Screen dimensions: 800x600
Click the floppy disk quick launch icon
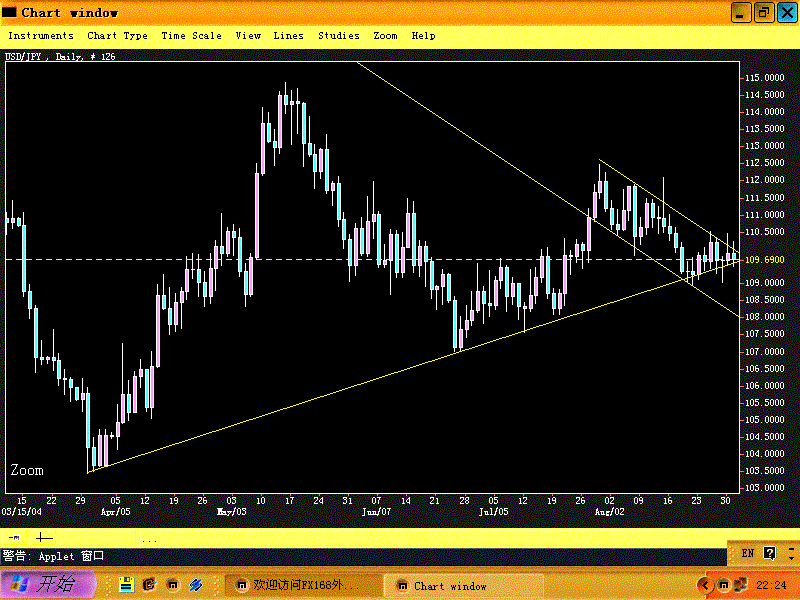[126, 585]
